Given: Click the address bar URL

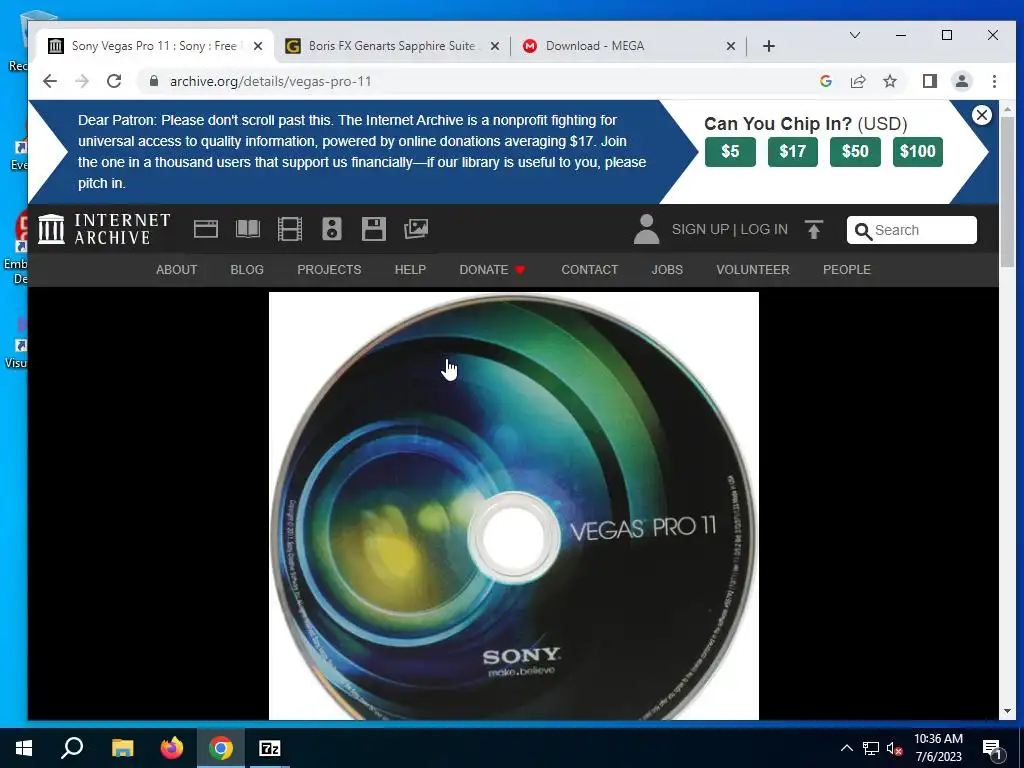Looking at the screenshot, I should (270, 81).
